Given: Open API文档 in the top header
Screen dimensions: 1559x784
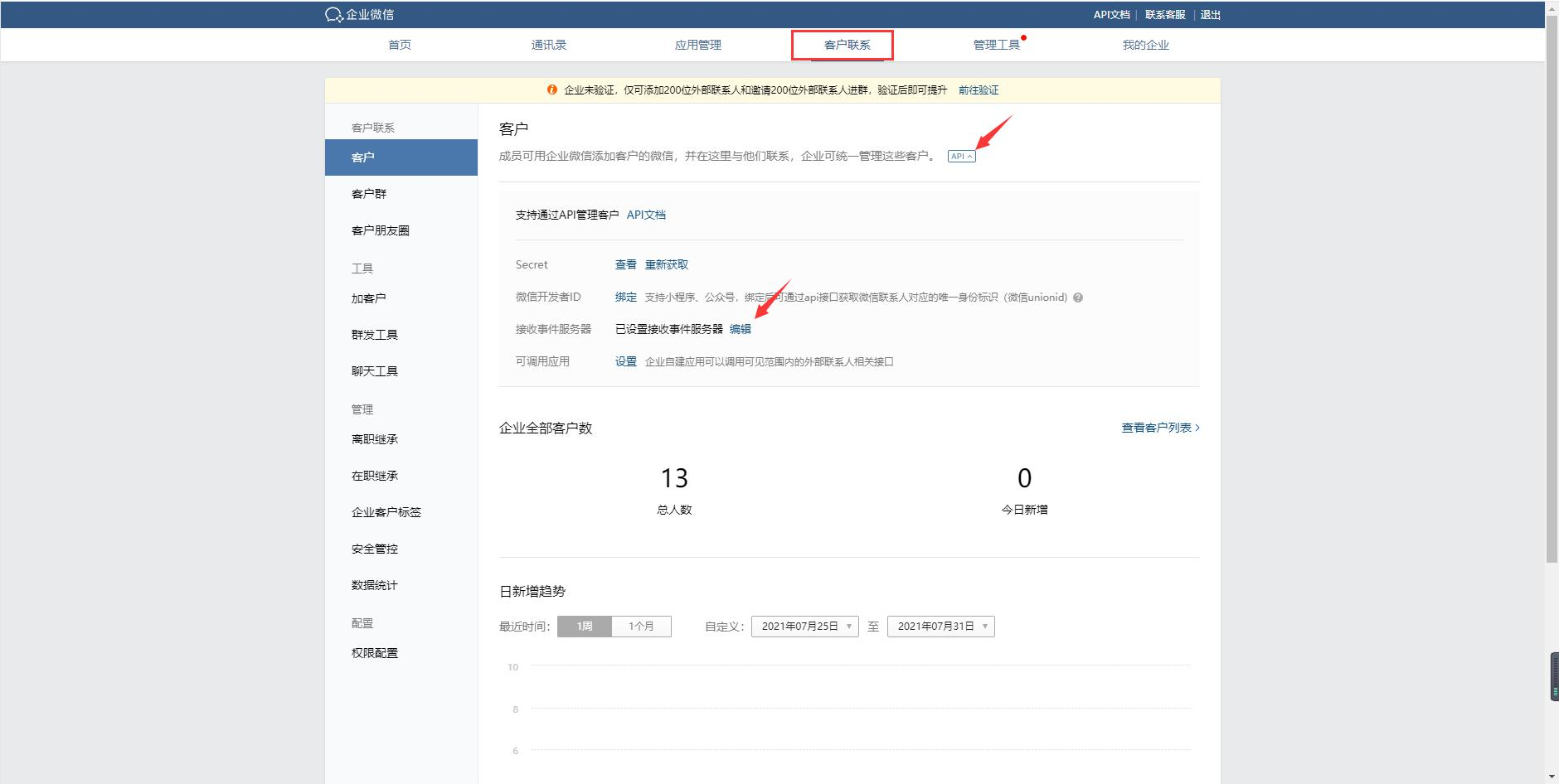Looking at the screenshot, I should point(1111,15).
